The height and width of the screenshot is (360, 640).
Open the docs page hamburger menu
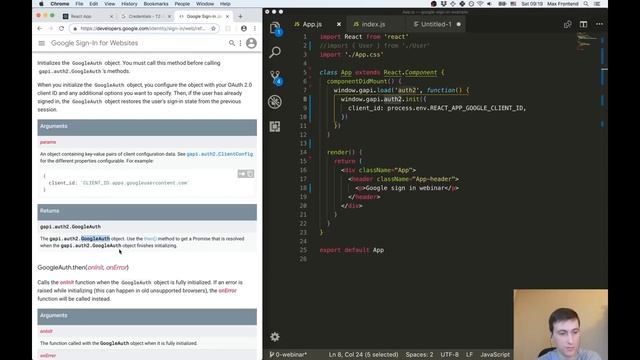[x=42, y=43]
